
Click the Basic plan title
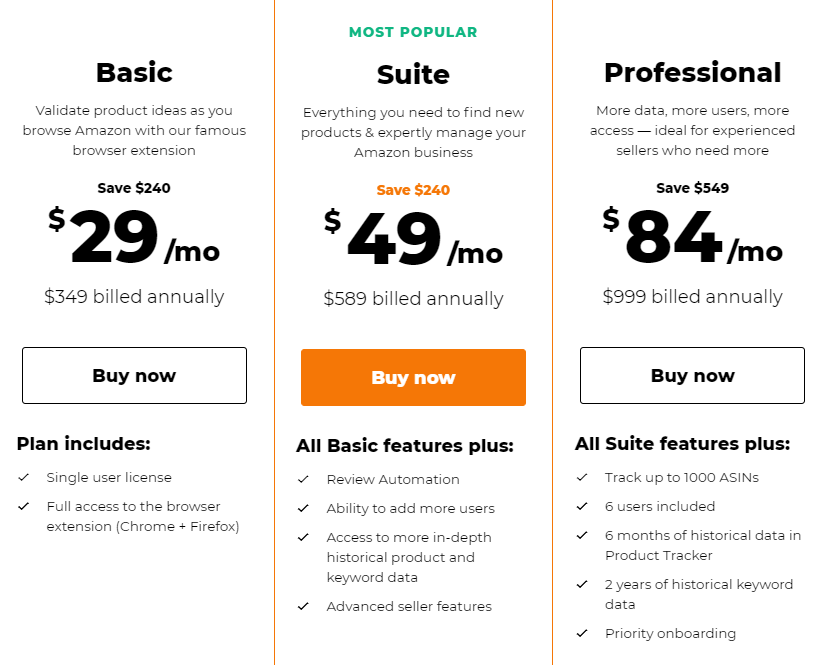click(x=134, y=72)
